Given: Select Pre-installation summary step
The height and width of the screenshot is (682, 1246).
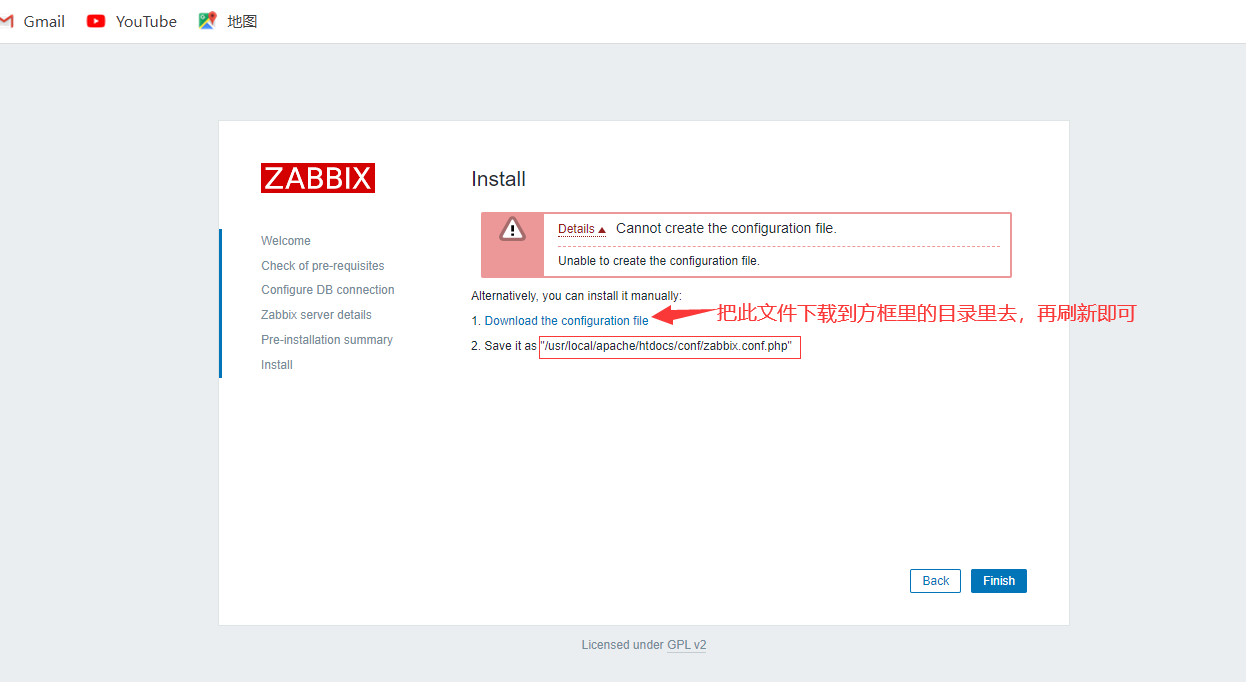Looking at the screenshot, I should click(327, 340).
